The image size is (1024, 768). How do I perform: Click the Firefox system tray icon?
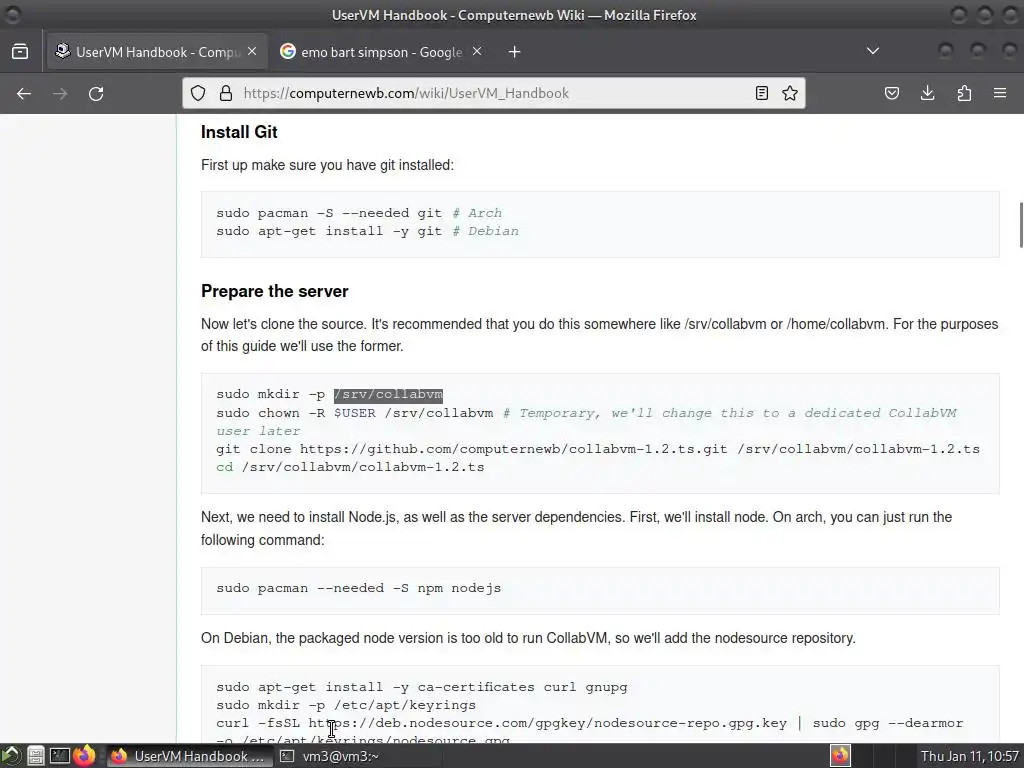point(840,756)
